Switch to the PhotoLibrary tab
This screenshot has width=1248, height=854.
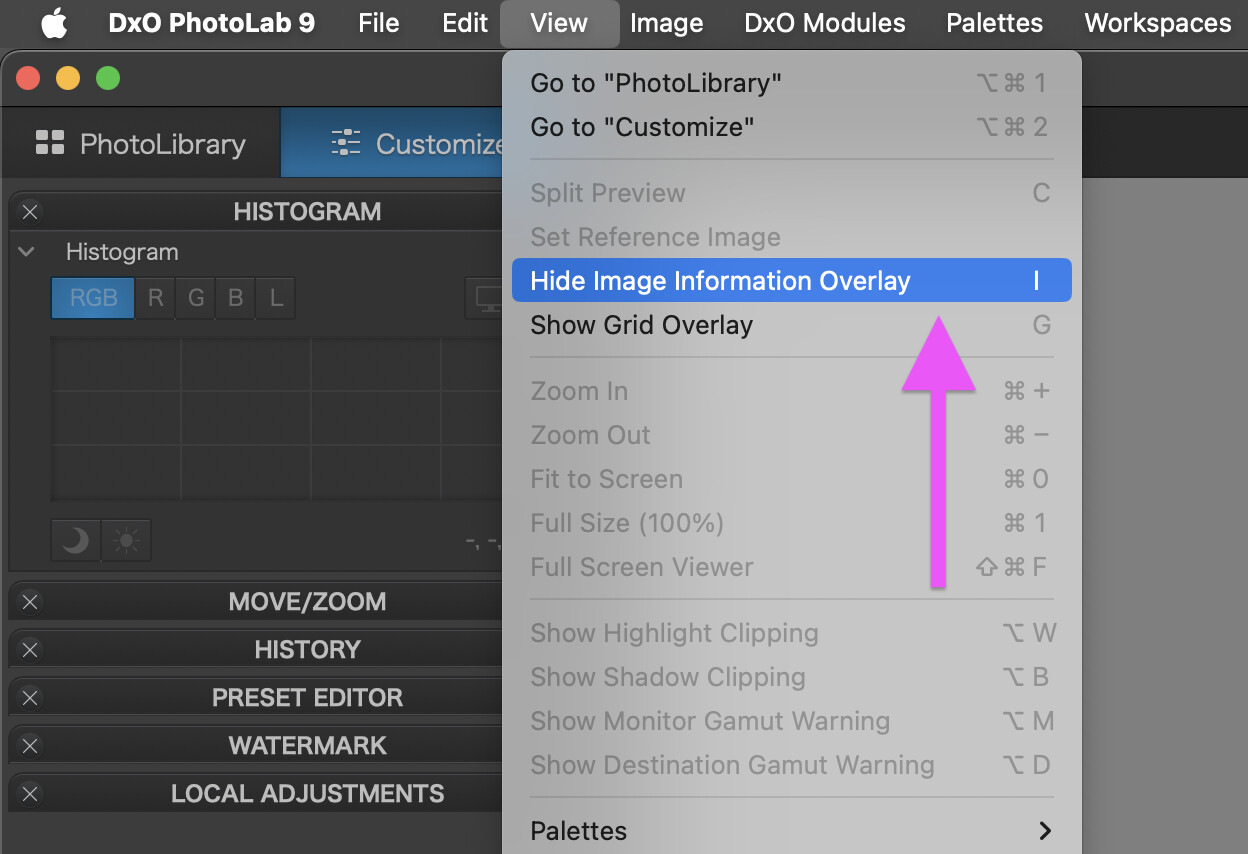(x=141, y=144)
